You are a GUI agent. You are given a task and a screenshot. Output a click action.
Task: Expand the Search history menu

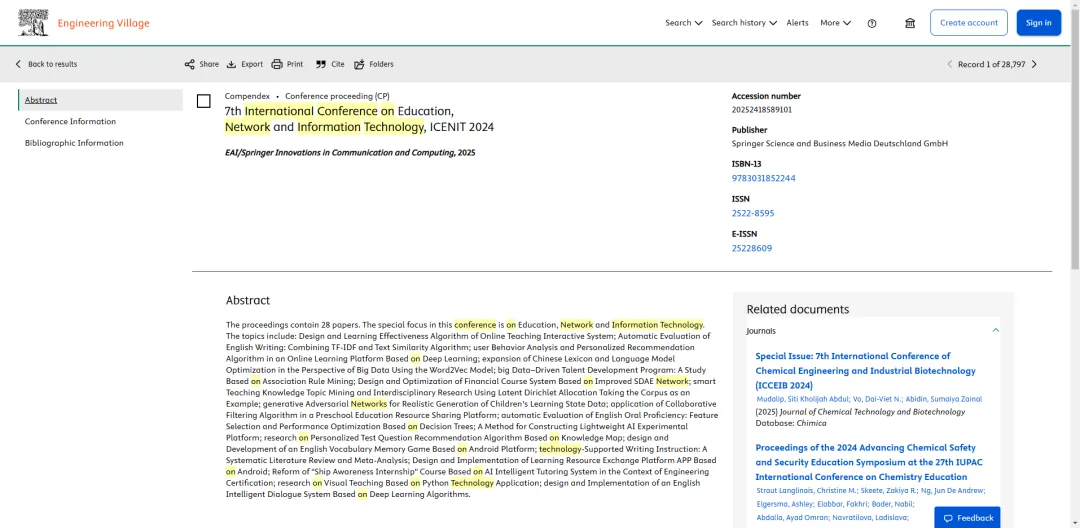[x=744, y=23]
